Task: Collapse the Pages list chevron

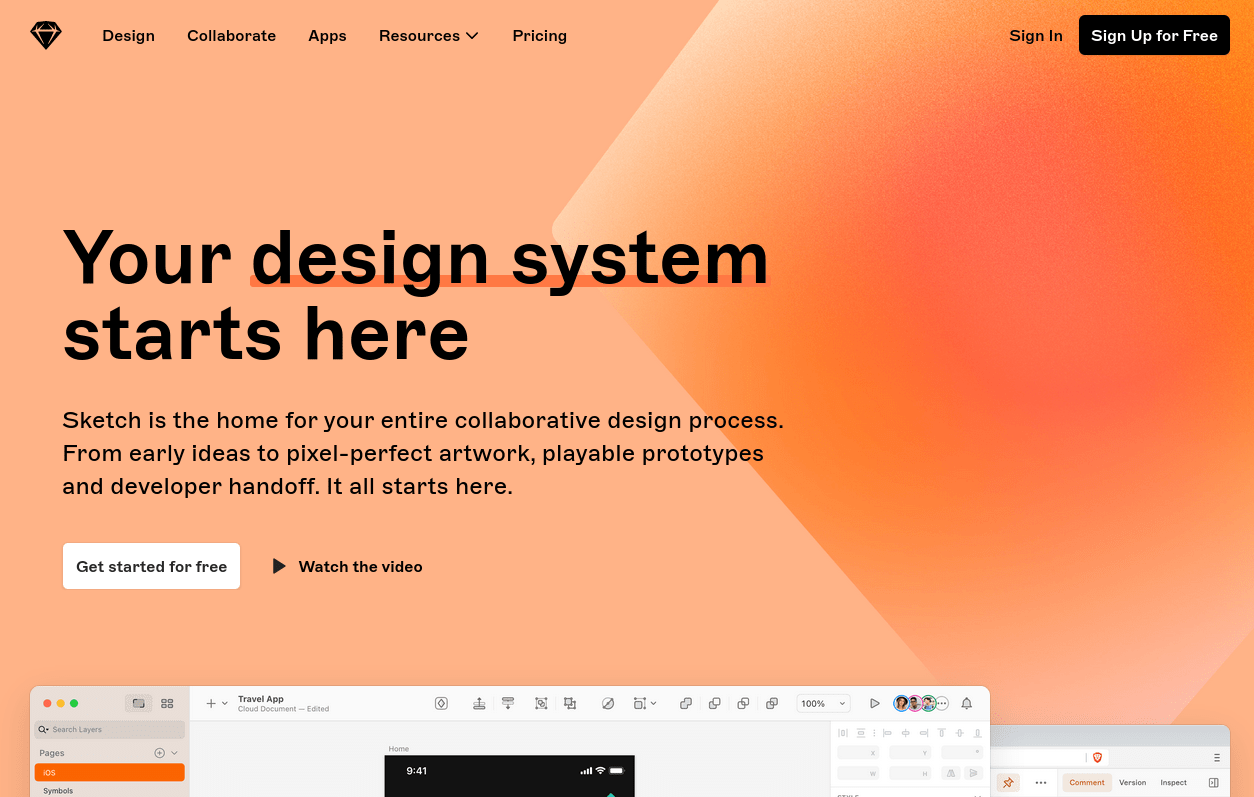Action: tap(174, 752)
